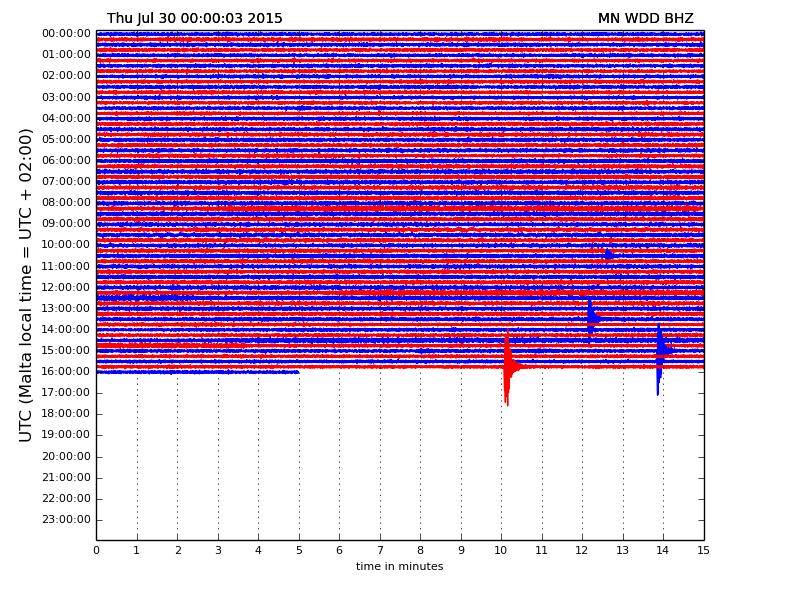Click the 12:00:00 hour tick label
The width and height of the screenshot is (800, 600).
click(66, 287)
